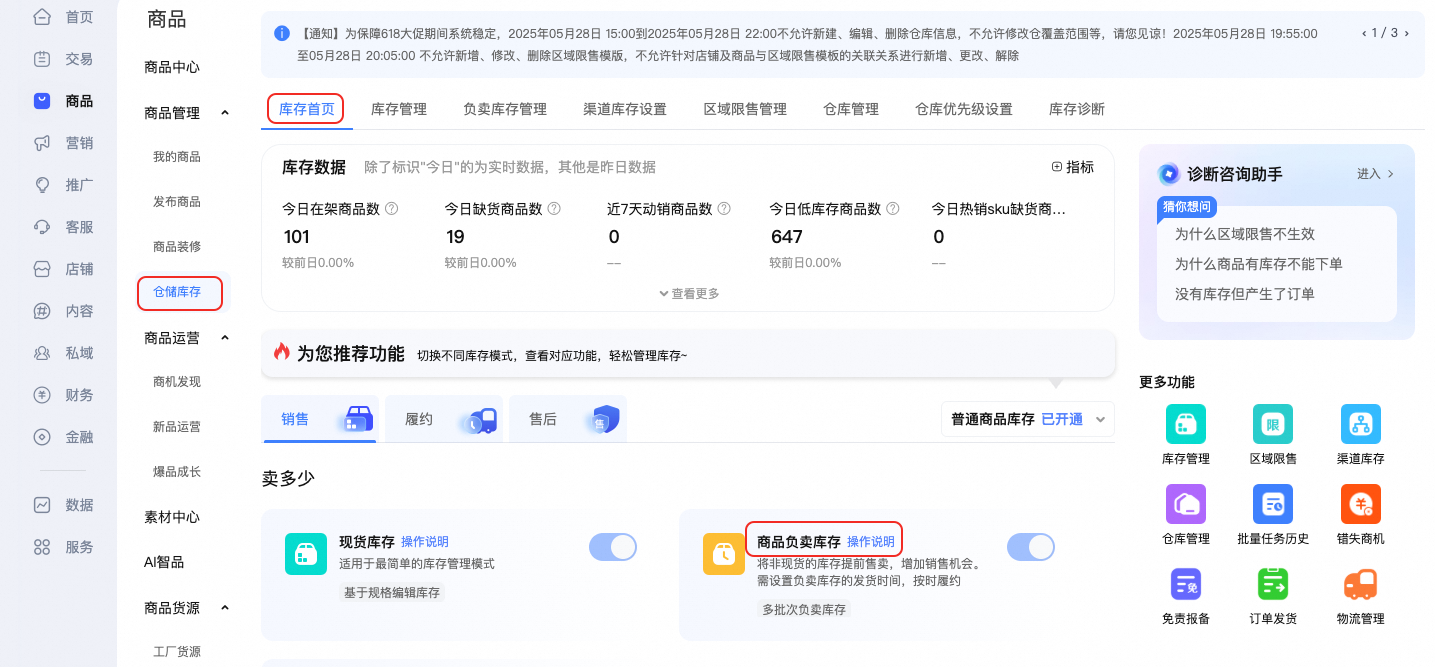
Task: Expand 查看更多 in inventory data
Action: pyautogui.click(x=688, y=294)
